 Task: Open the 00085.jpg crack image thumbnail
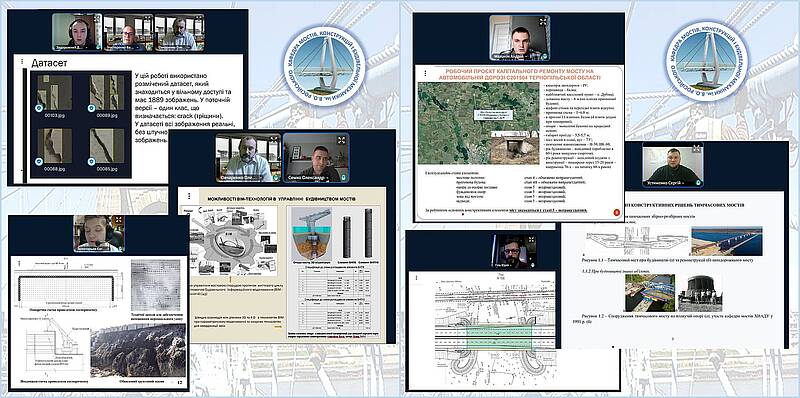point(107,146)
